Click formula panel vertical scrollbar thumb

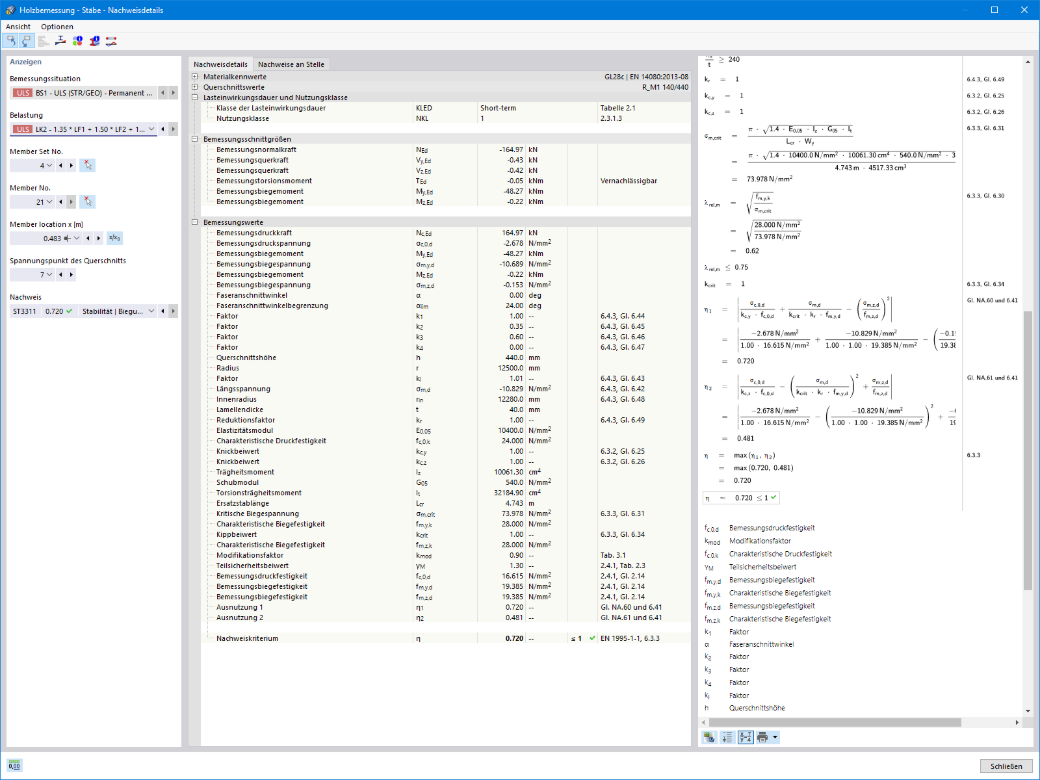[1027, 450]
